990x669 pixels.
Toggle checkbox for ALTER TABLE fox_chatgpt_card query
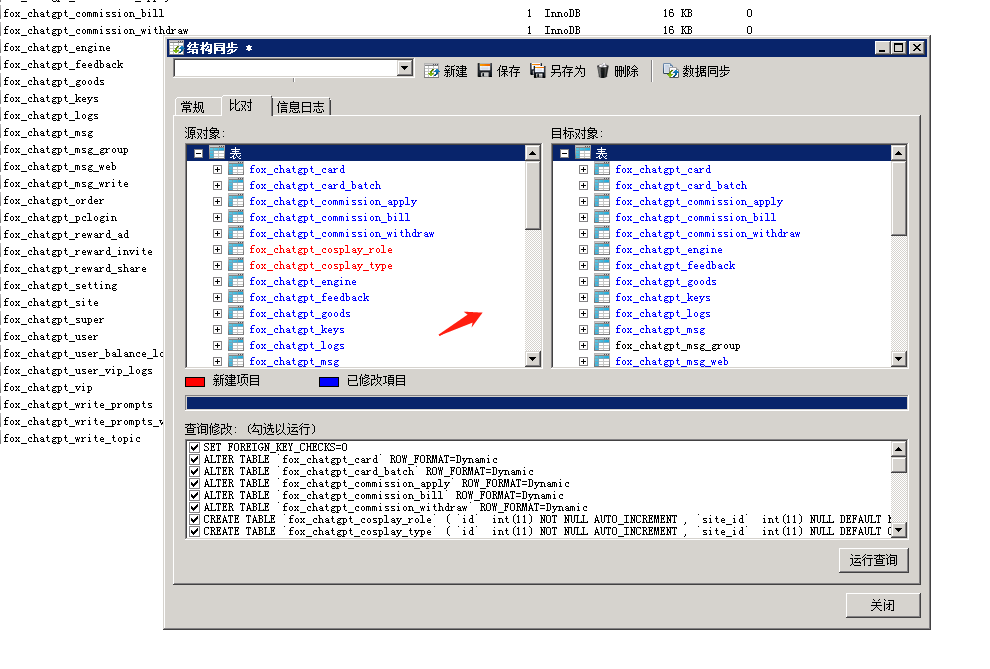[194, 459]
